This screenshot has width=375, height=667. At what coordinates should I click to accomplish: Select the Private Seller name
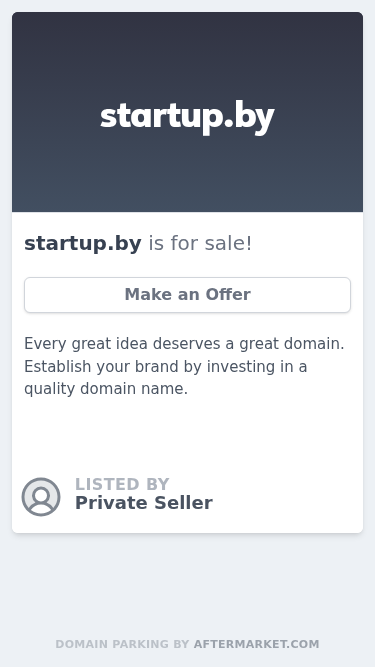pyautogui.click(x=144, y=503)
